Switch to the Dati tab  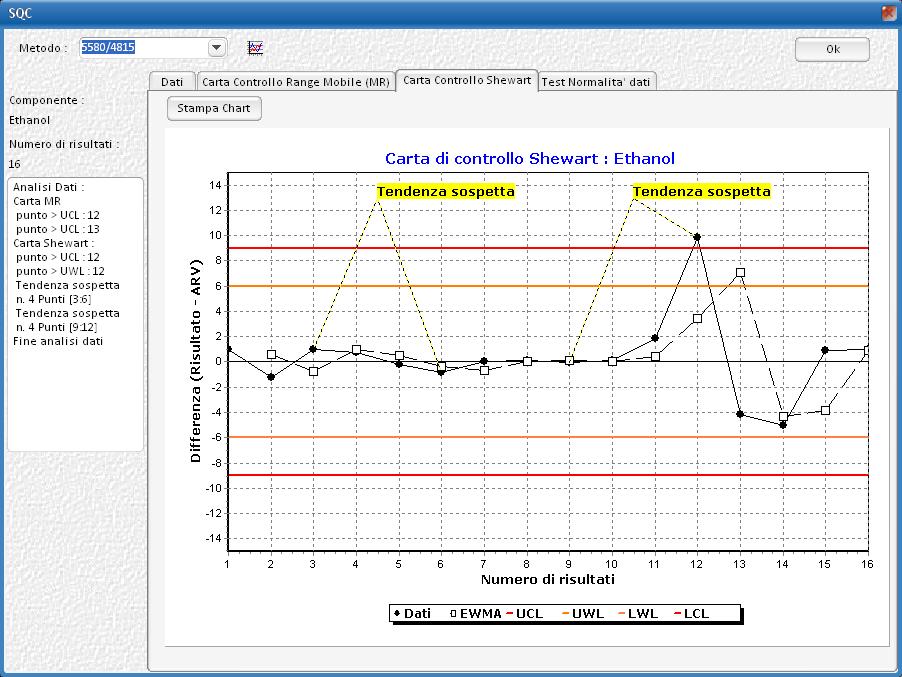(x=172, y=82)
